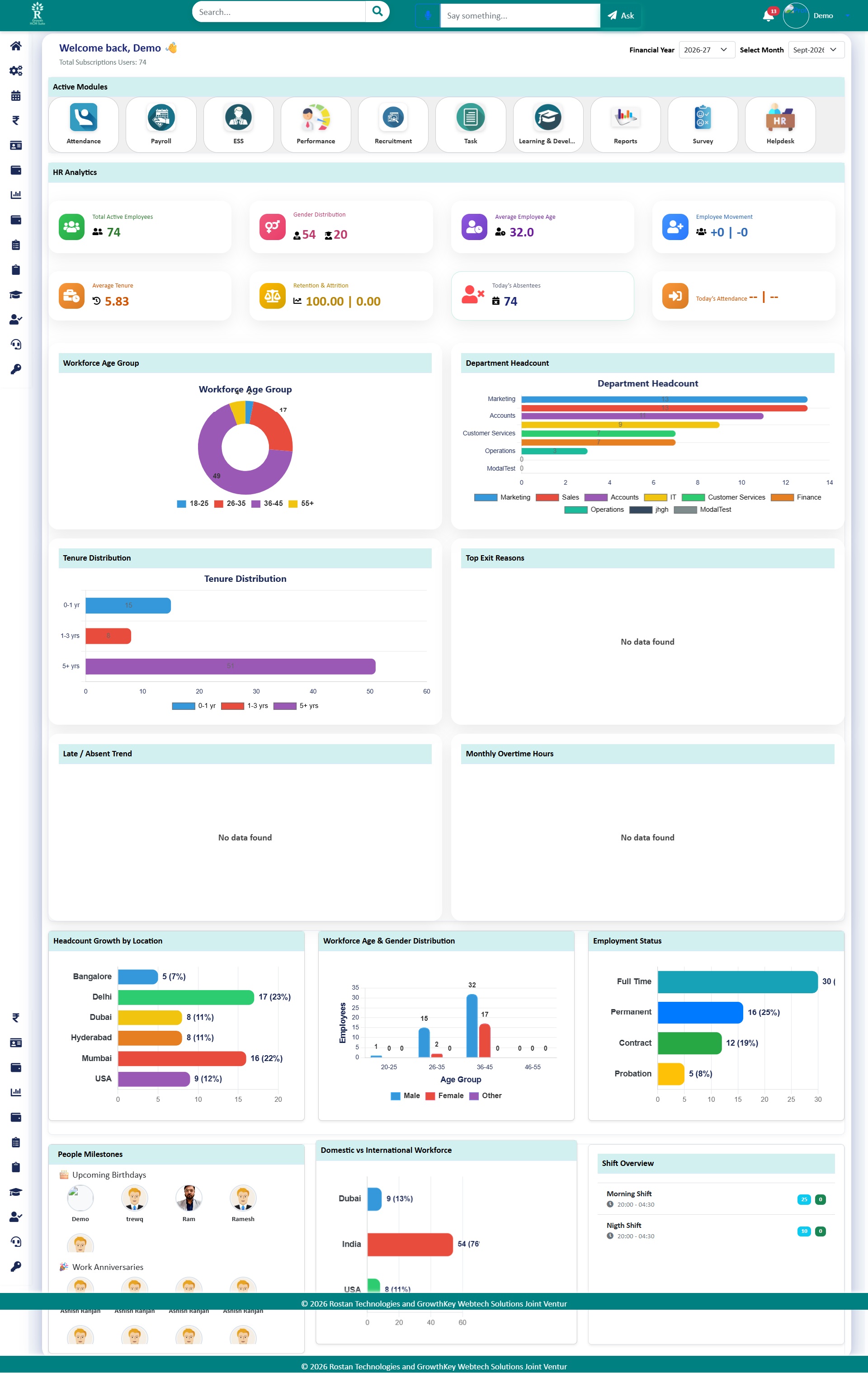Click Morning Shift blue count badge
The height and width of the screenshot is (1373, 868).
803,1199
